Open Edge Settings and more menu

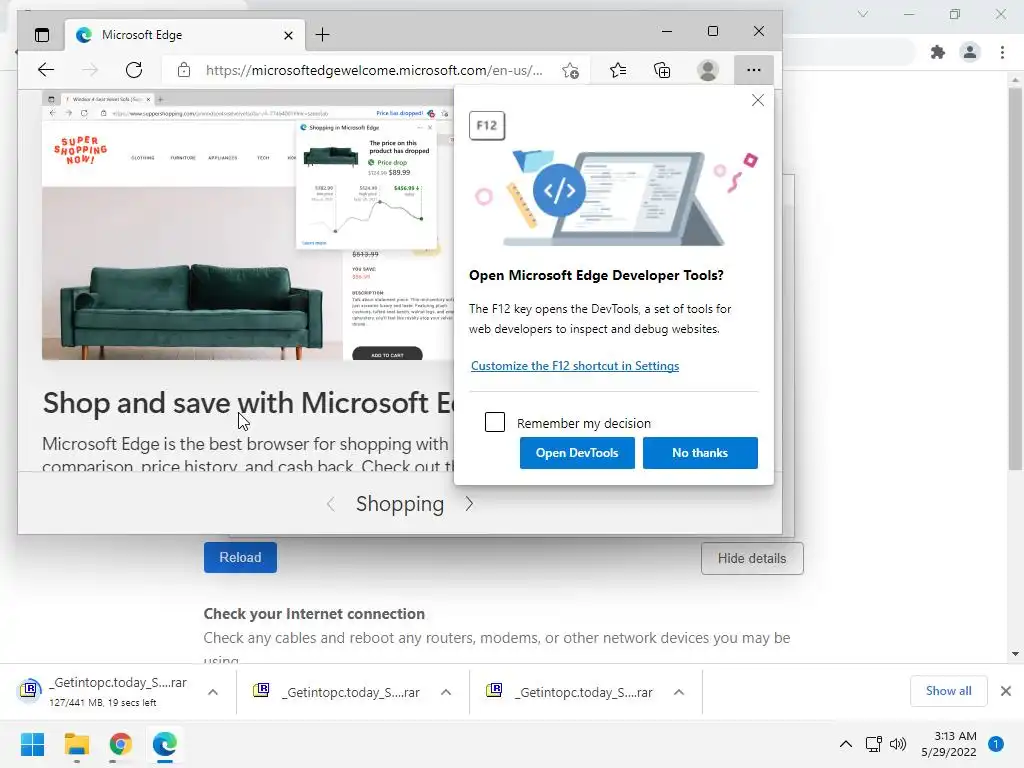[754, 70]
